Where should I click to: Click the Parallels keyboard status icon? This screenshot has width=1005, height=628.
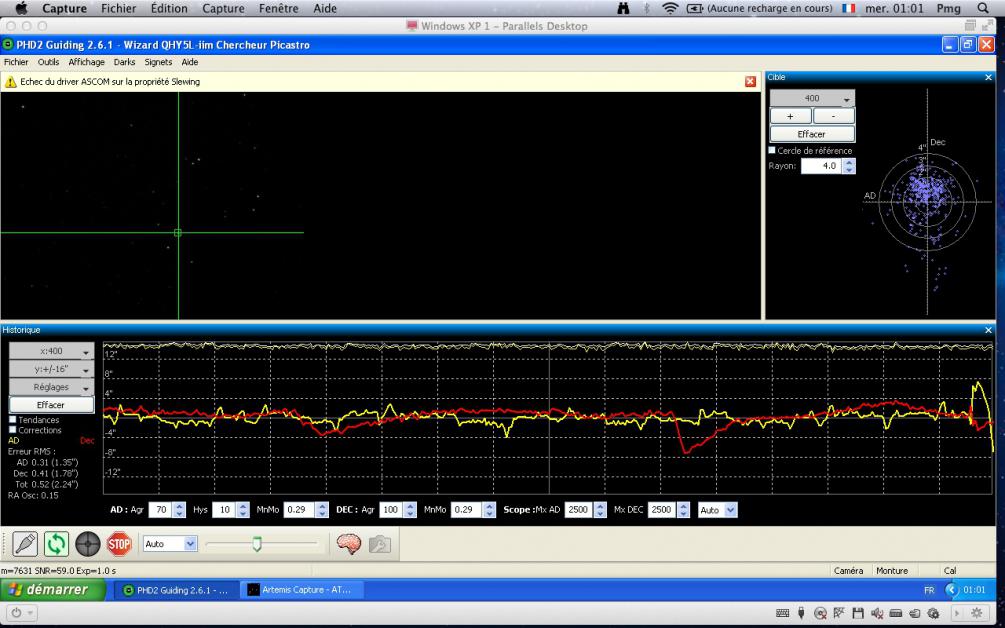782,613
